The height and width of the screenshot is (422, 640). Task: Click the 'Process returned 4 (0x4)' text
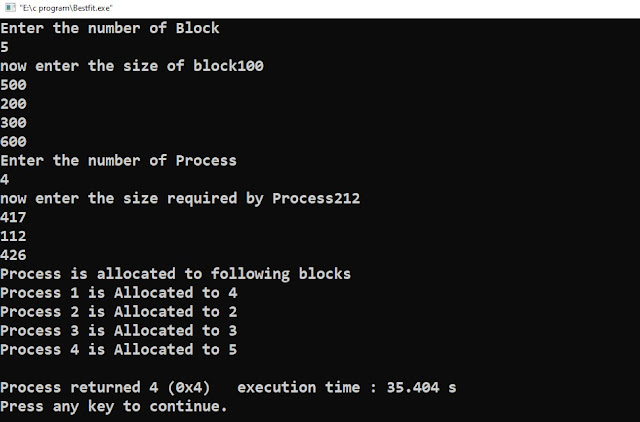click(x=110, y=387)
